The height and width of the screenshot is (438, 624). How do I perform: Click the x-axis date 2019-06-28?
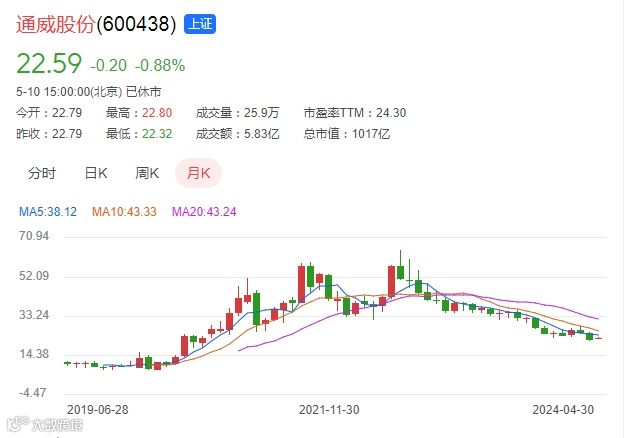click(98, 410)
